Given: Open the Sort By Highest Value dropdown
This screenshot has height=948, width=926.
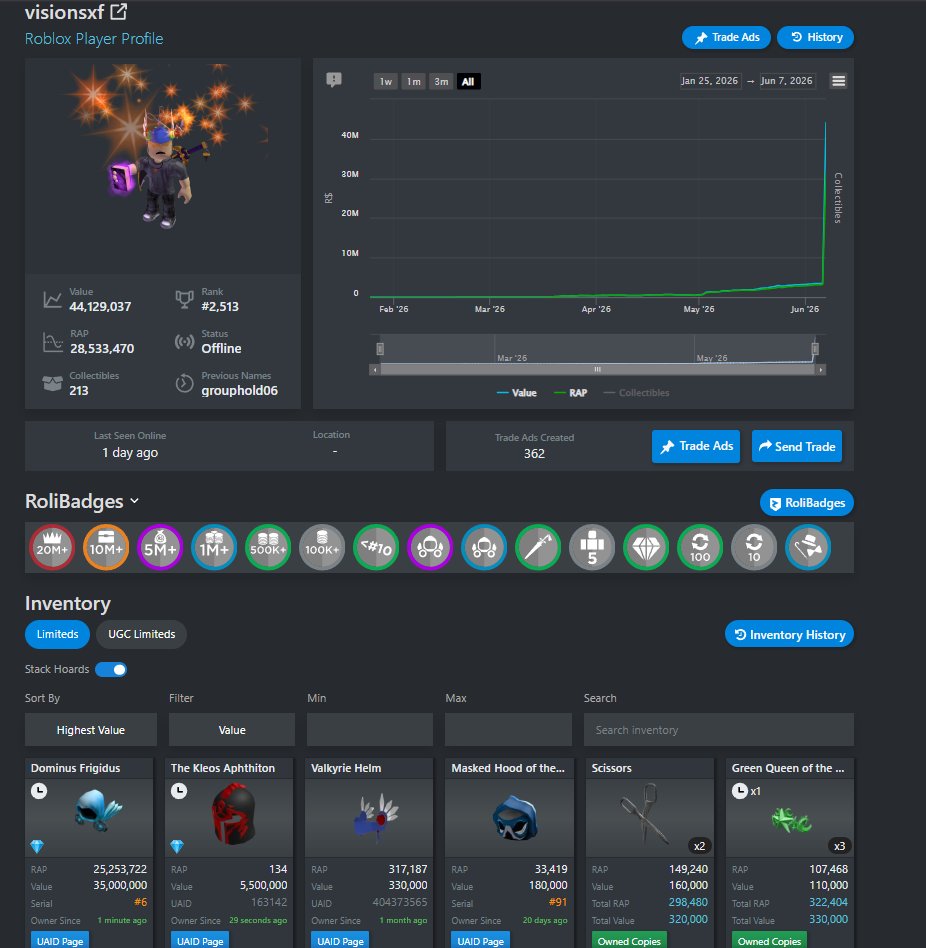Looking at the screenshot, I should coord(91,730).
